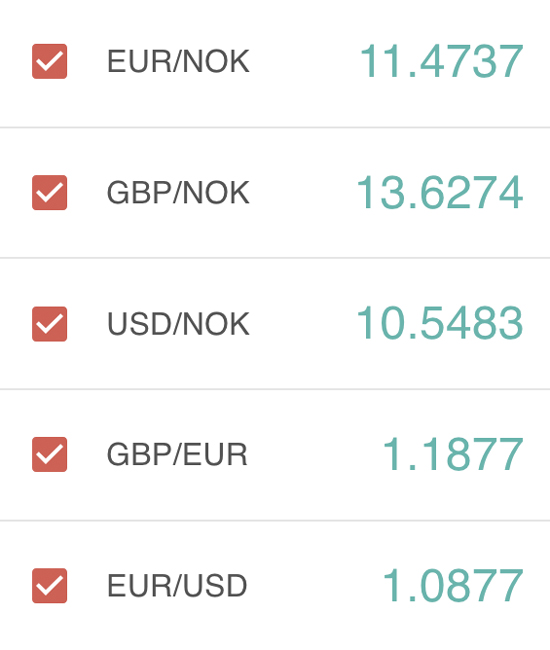Image resolution: width=550 pixels, height=650 pixels.
Task: Choose the GBP/EUR pair label
Action: (177, 454)
